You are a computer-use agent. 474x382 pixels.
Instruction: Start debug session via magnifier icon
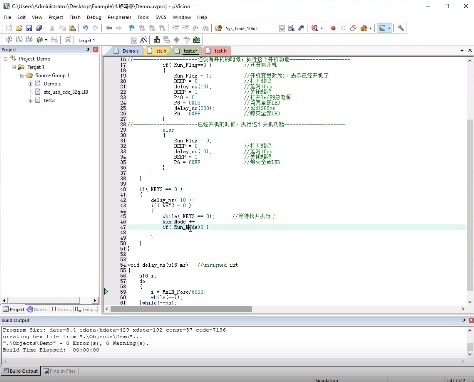[315, 28]
